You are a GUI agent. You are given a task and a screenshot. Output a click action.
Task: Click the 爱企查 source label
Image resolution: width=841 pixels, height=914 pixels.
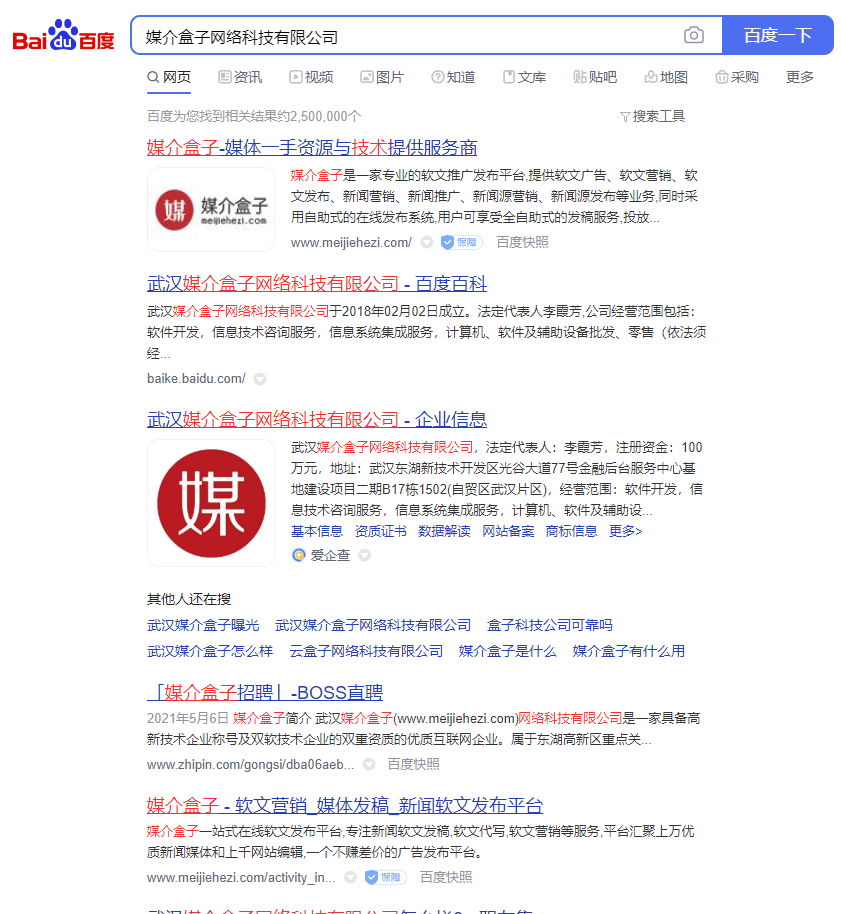330,555
